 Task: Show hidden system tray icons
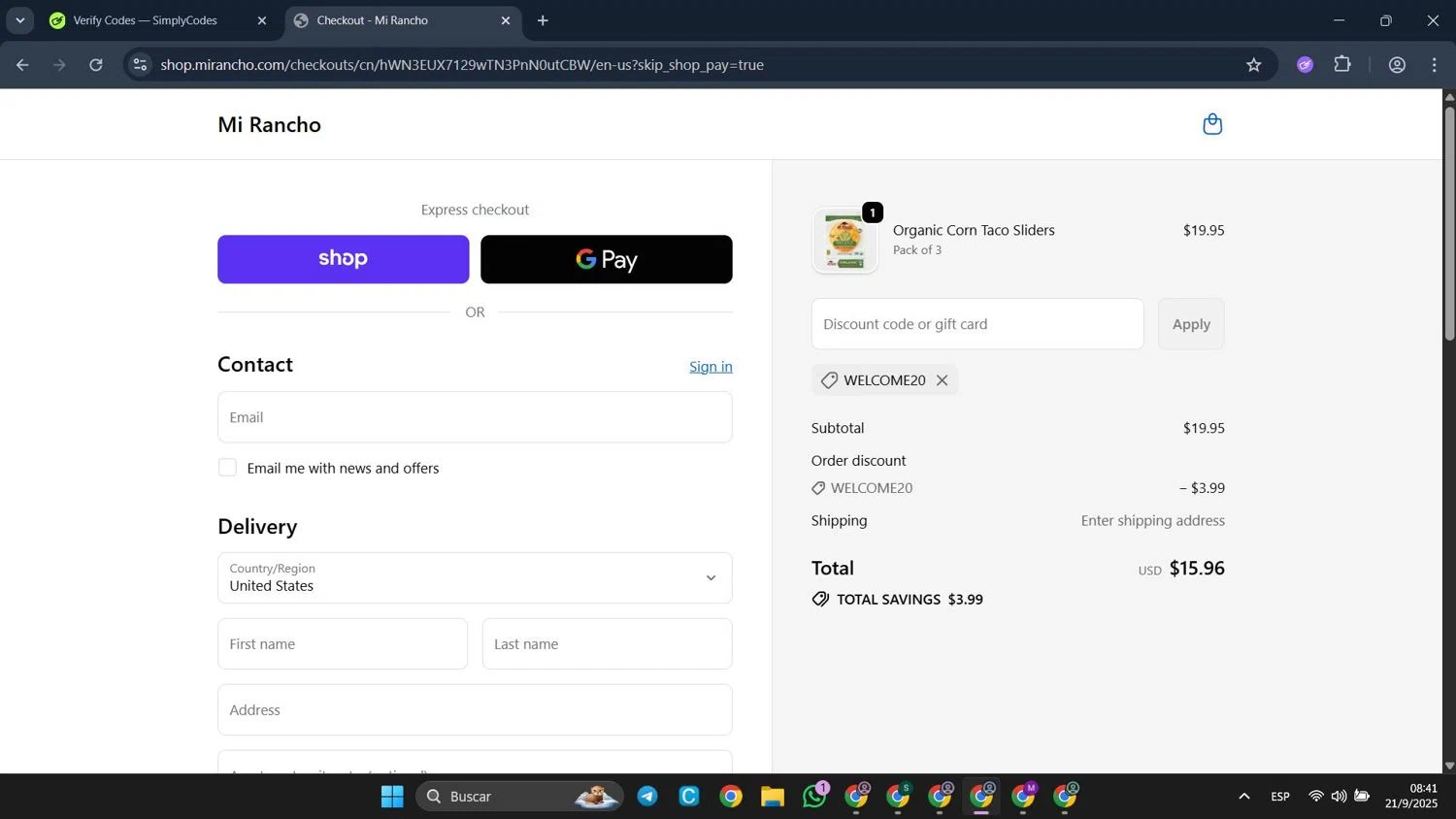tap(1244, 797)
